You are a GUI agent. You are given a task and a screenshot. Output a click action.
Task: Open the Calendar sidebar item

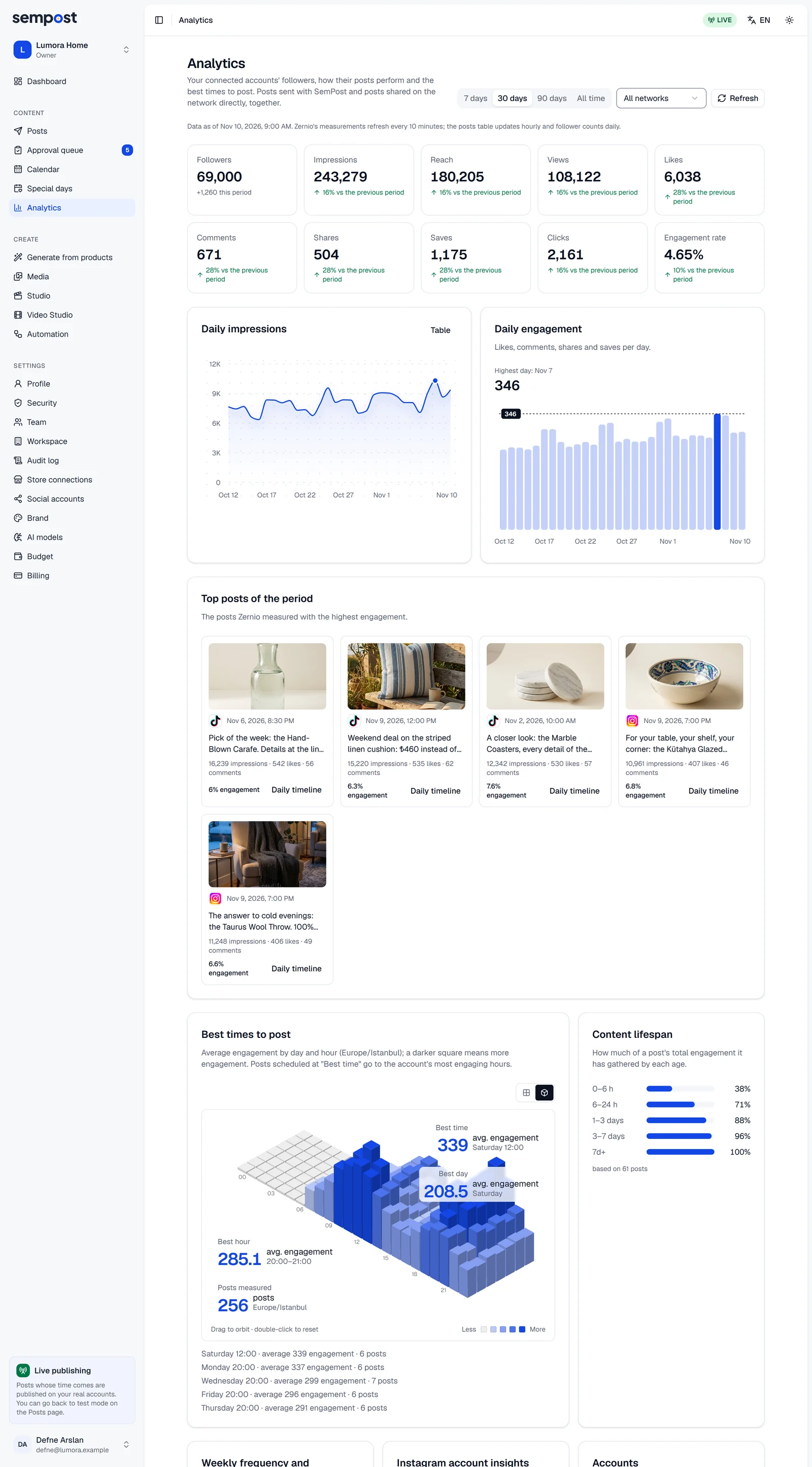[72, 169]
